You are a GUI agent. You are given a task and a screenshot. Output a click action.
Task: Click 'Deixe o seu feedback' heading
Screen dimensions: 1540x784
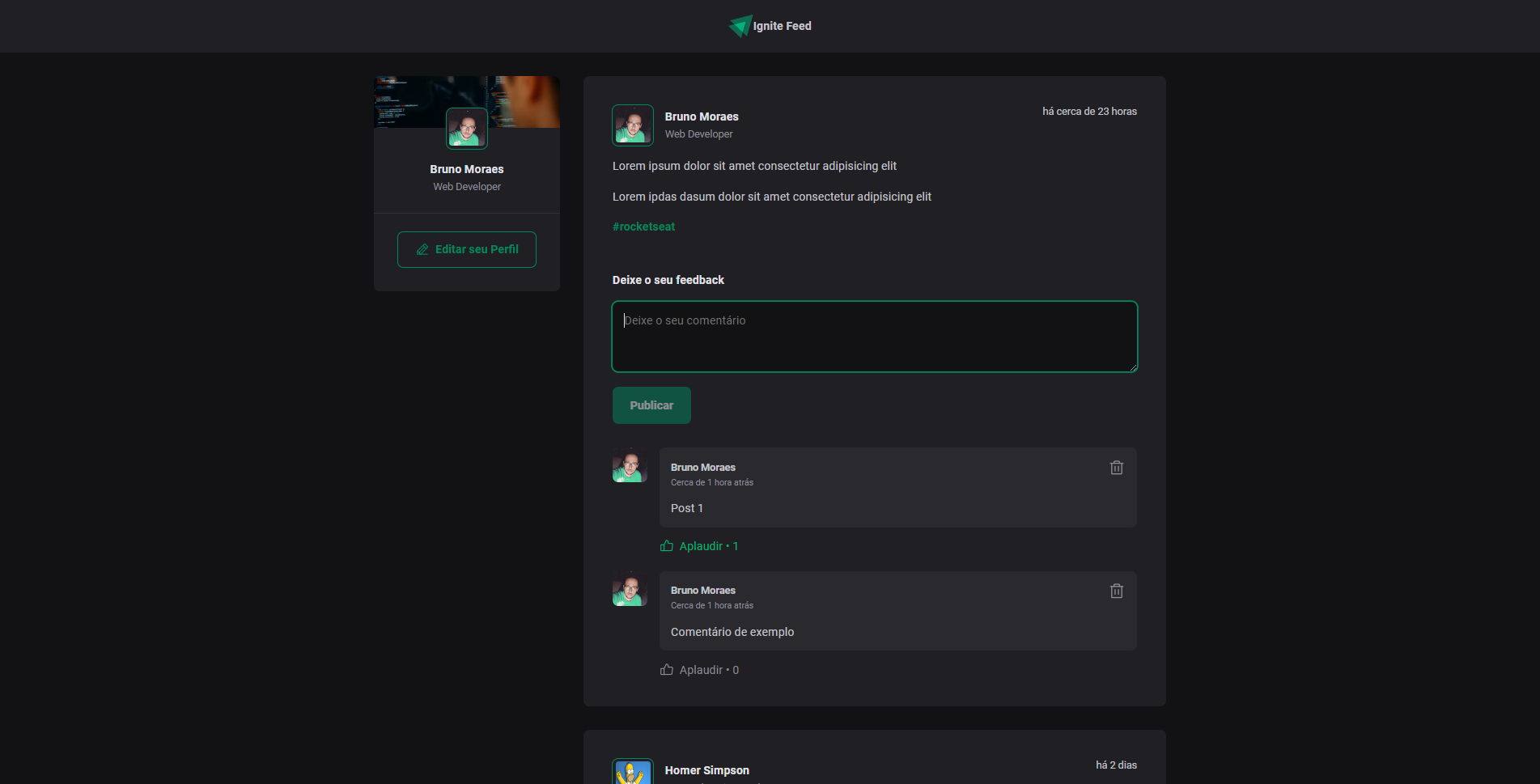[668, 280]
